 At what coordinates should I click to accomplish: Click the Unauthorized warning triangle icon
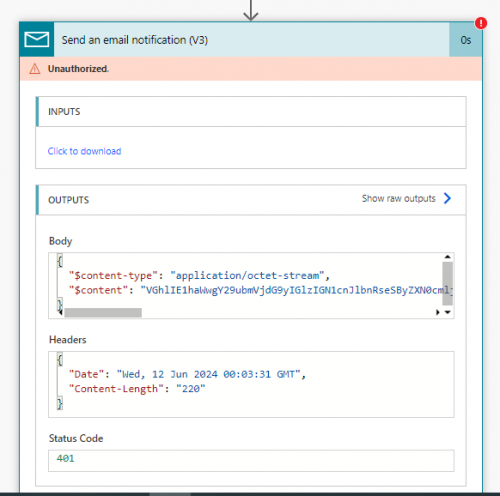(x=35, y=69)
